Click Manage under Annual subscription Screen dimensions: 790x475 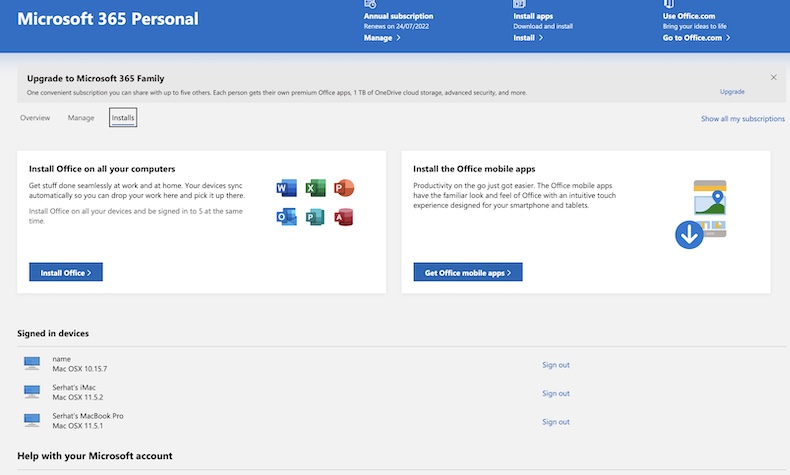(382, 38)
